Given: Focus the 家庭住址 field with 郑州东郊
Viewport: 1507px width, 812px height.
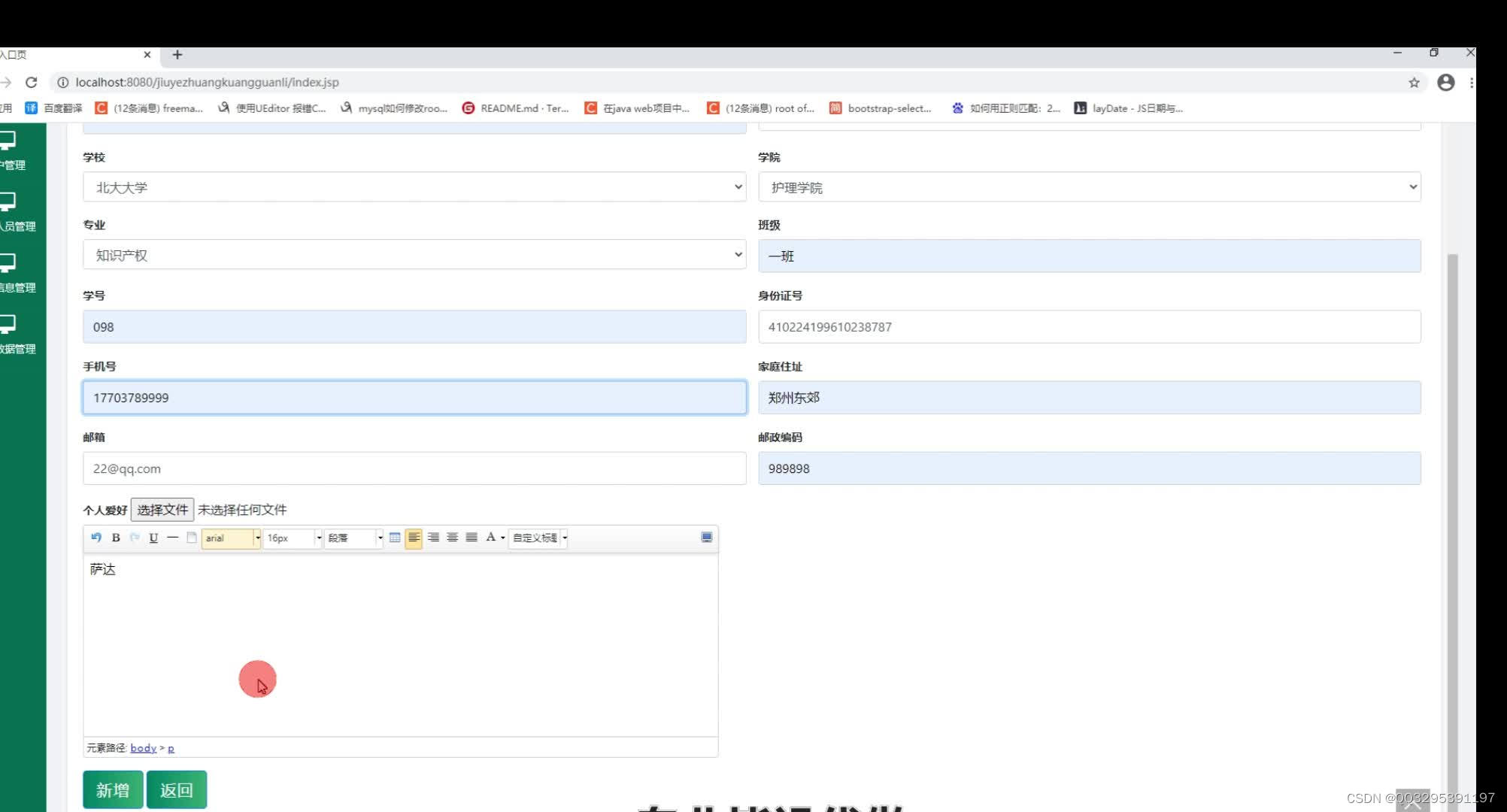Looking at the screenshot, I should coord(1090,397).
